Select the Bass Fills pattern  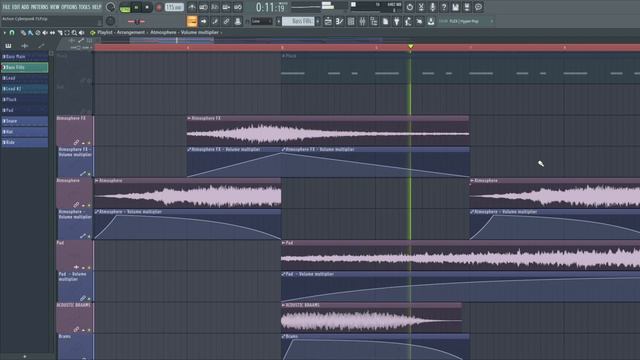(24, 67)
